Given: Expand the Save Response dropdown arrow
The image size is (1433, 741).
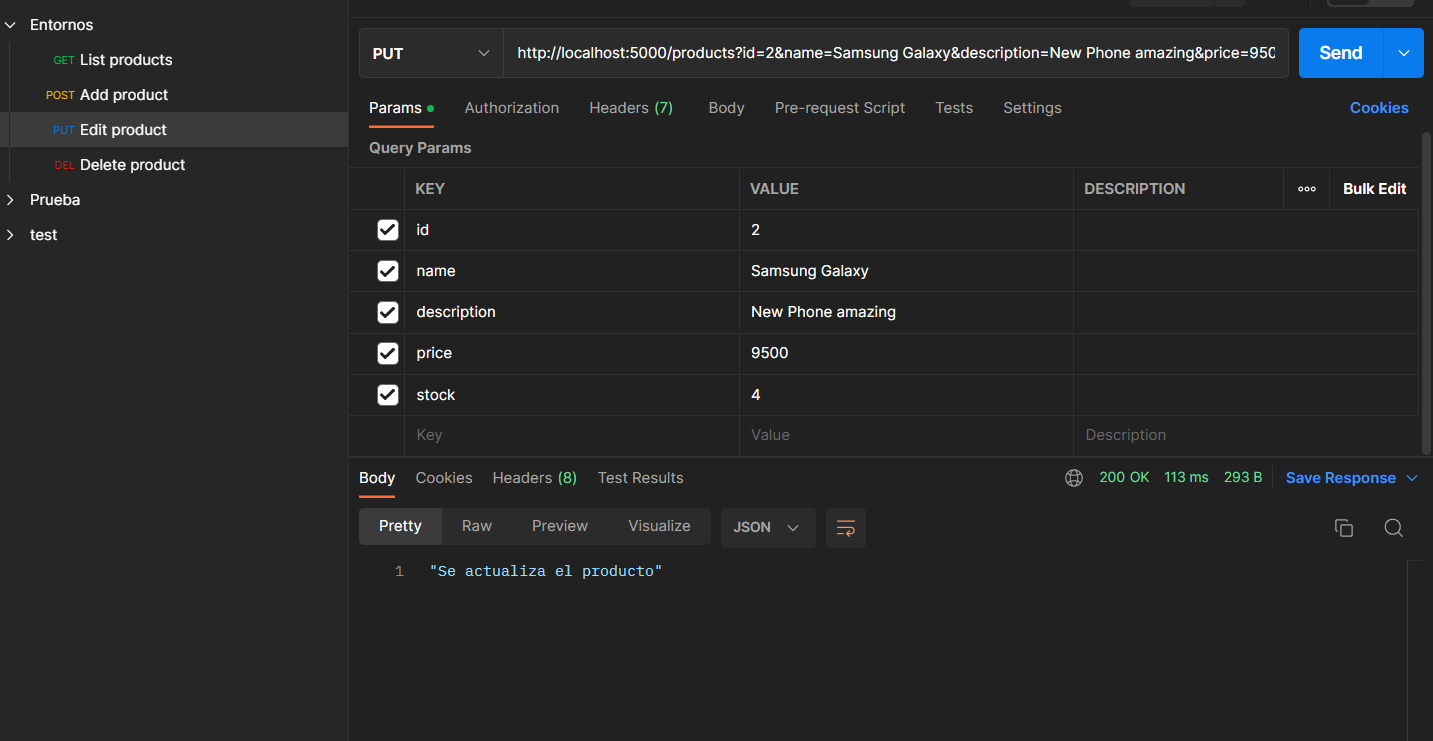Looking at the screenshot, I should point(1412,478).
